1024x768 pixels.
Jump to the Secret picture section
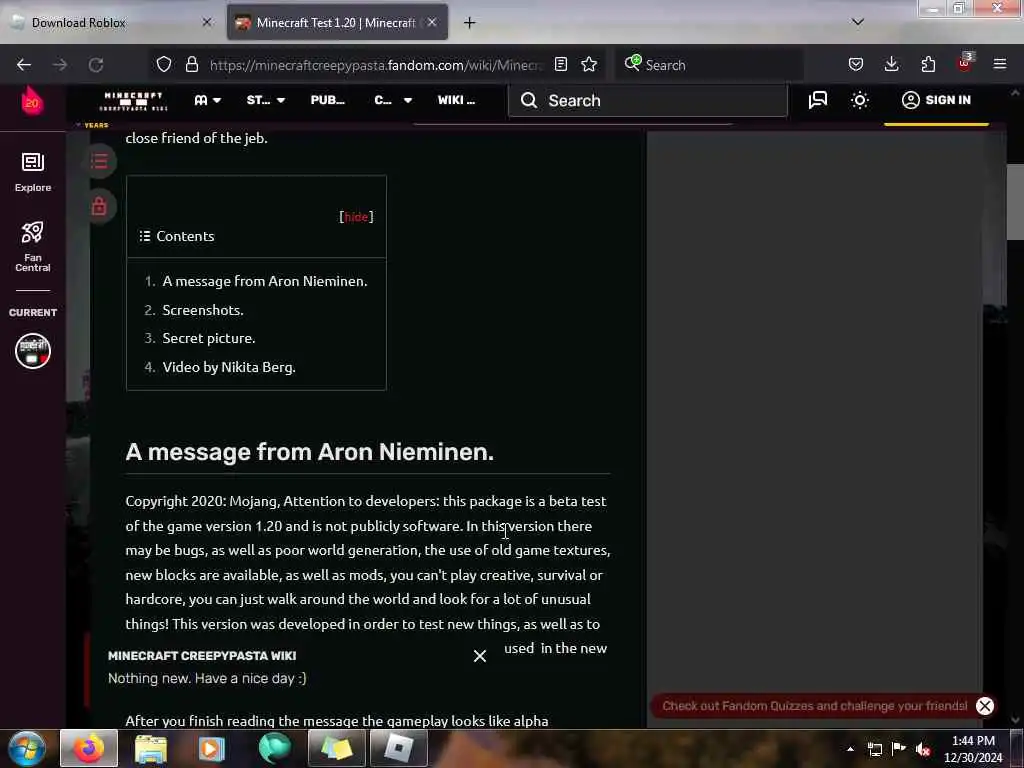pos(208,338)
